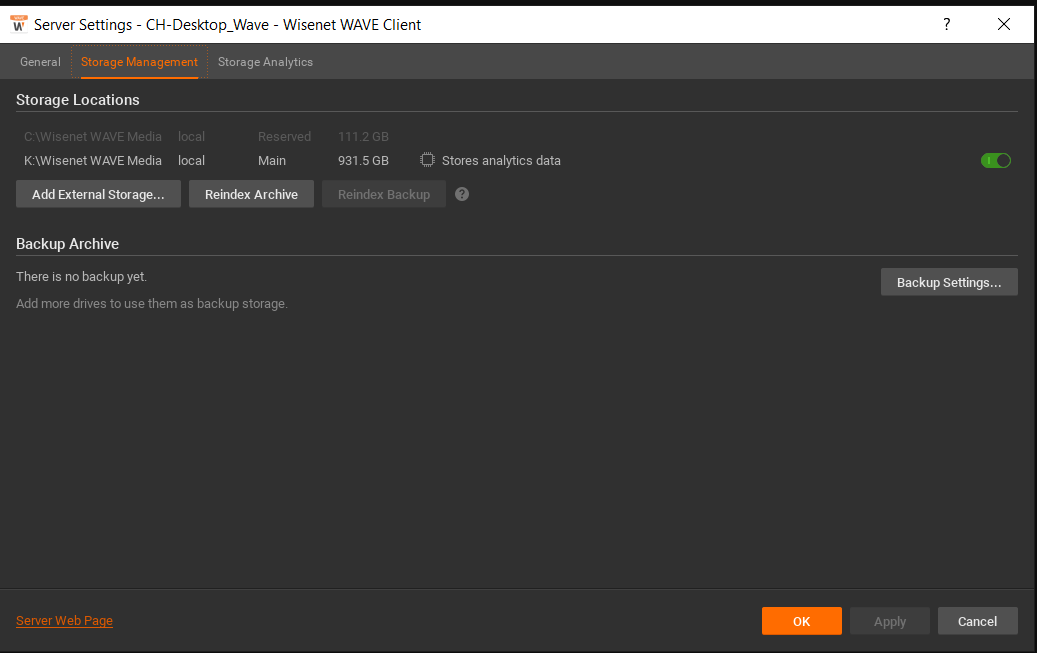Open the Server Web Page link
Image resolution: width=1037 pixels, height=653 pixels.
point(64,621)
